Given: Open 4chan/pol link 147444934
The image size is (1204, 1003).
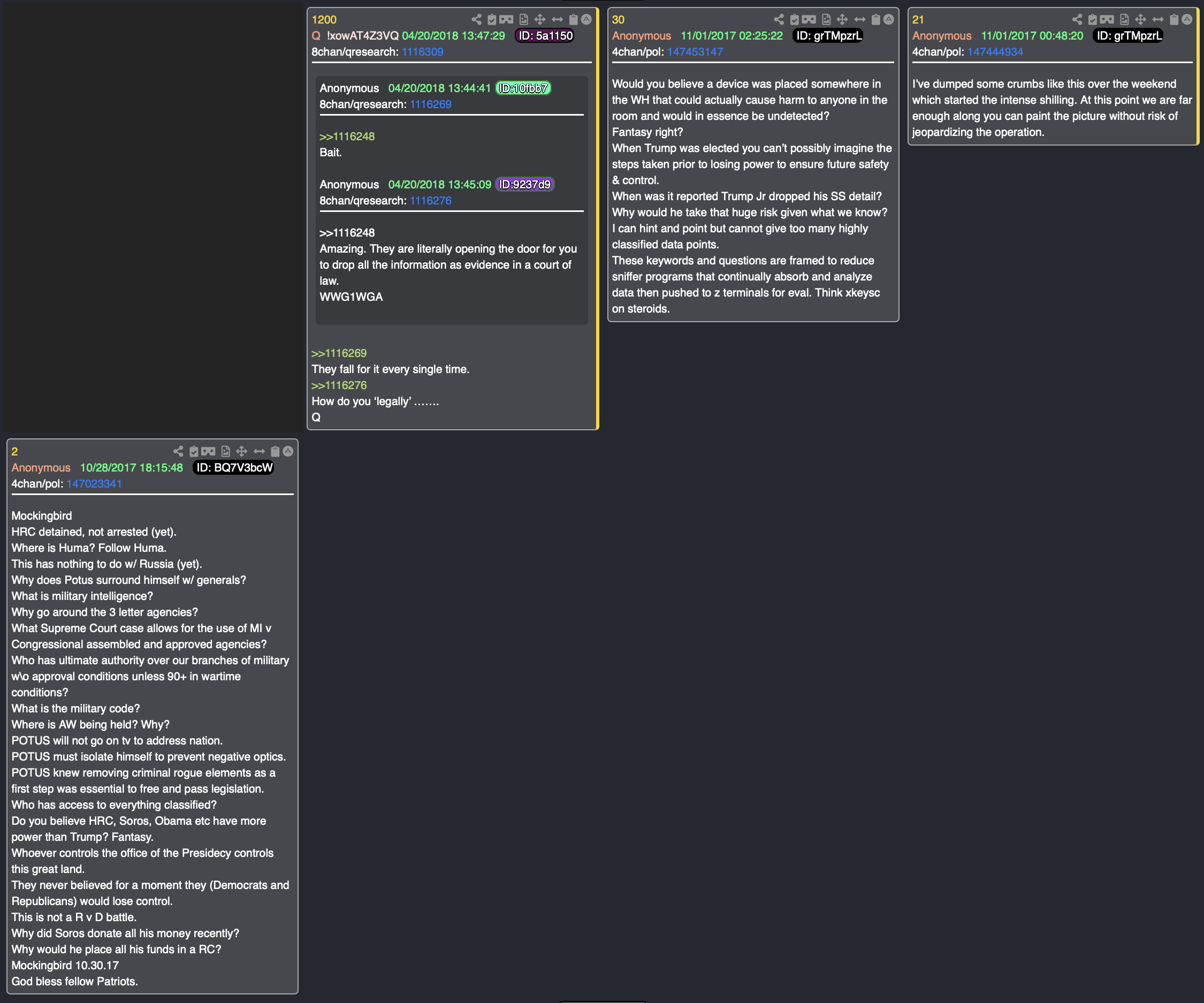Looking at the screenshot, I should click(x=995, y=51).
